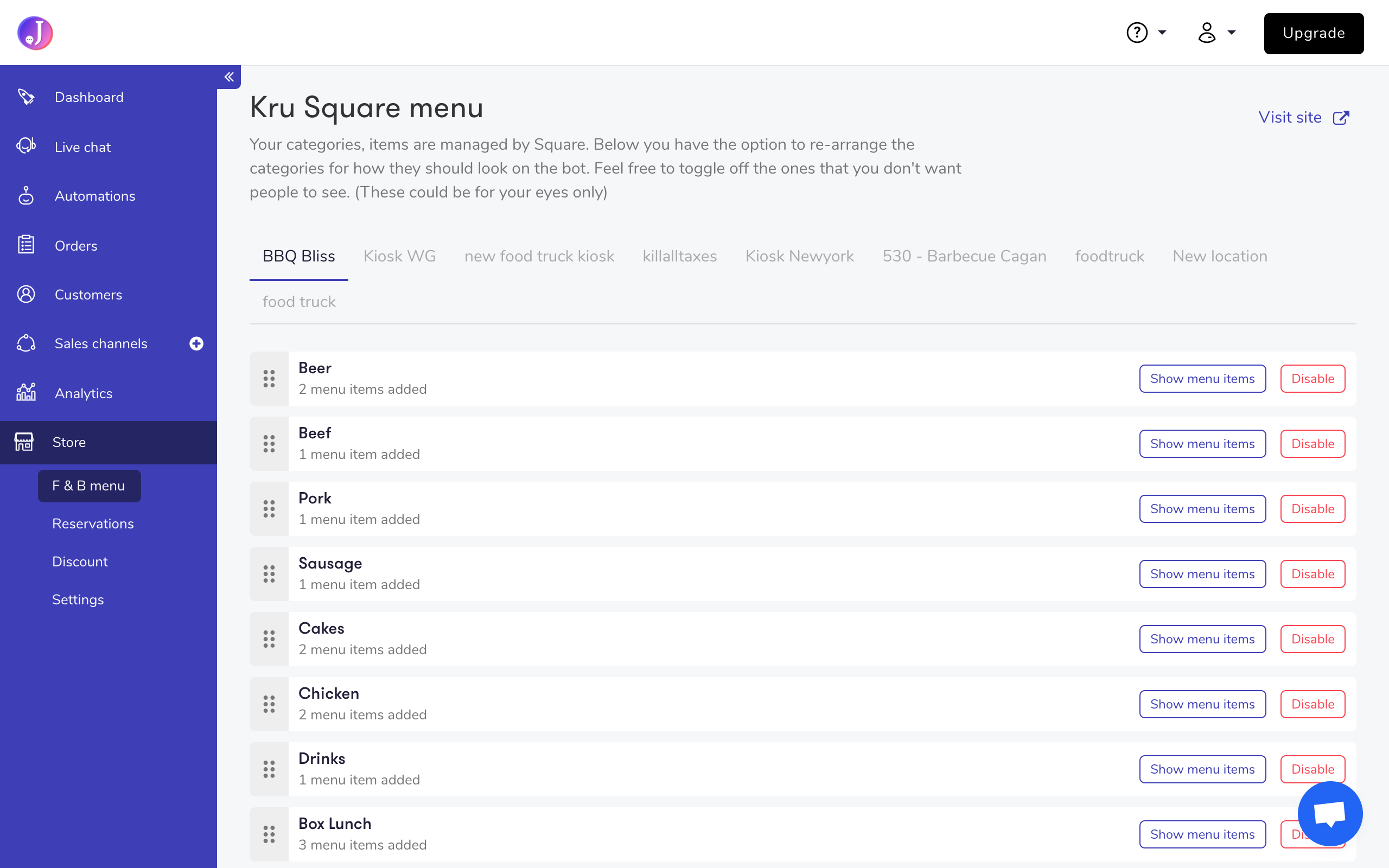Disable the Sausage category
This screenshot has height=868, width=1389.
coord(1312,574)
